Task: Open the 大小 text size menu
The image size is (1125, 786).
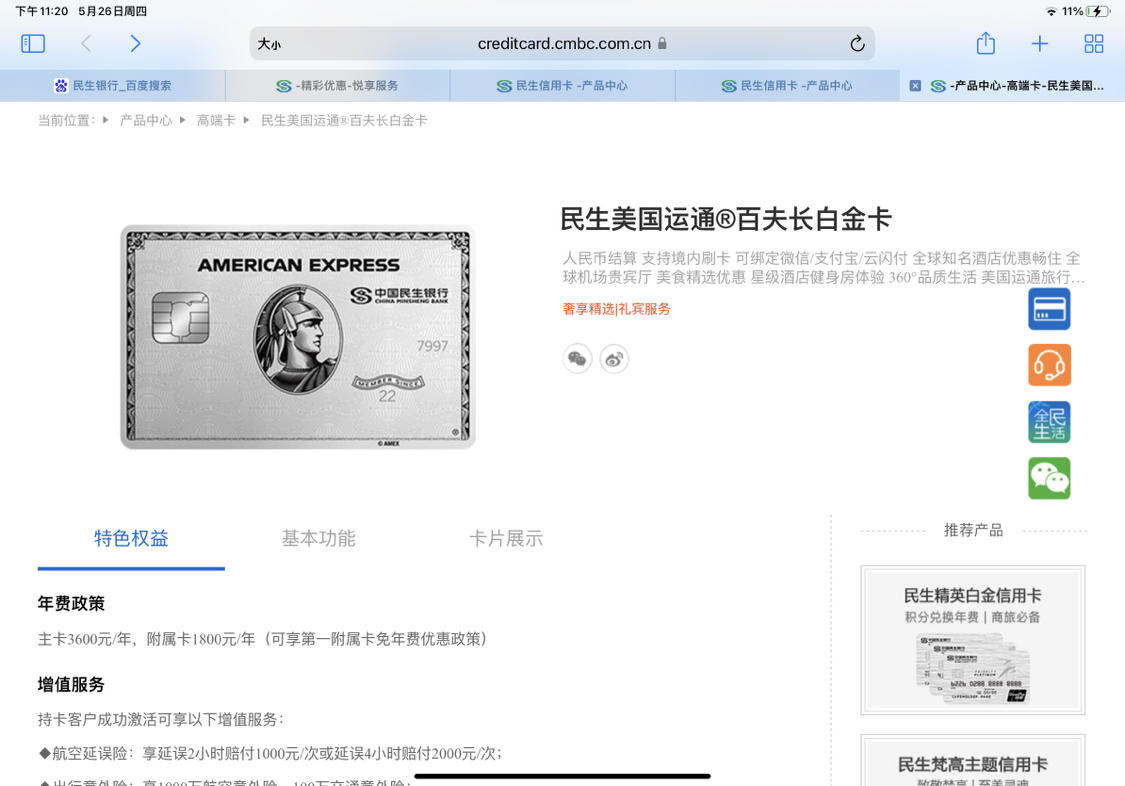Action: tap(269, 44)
